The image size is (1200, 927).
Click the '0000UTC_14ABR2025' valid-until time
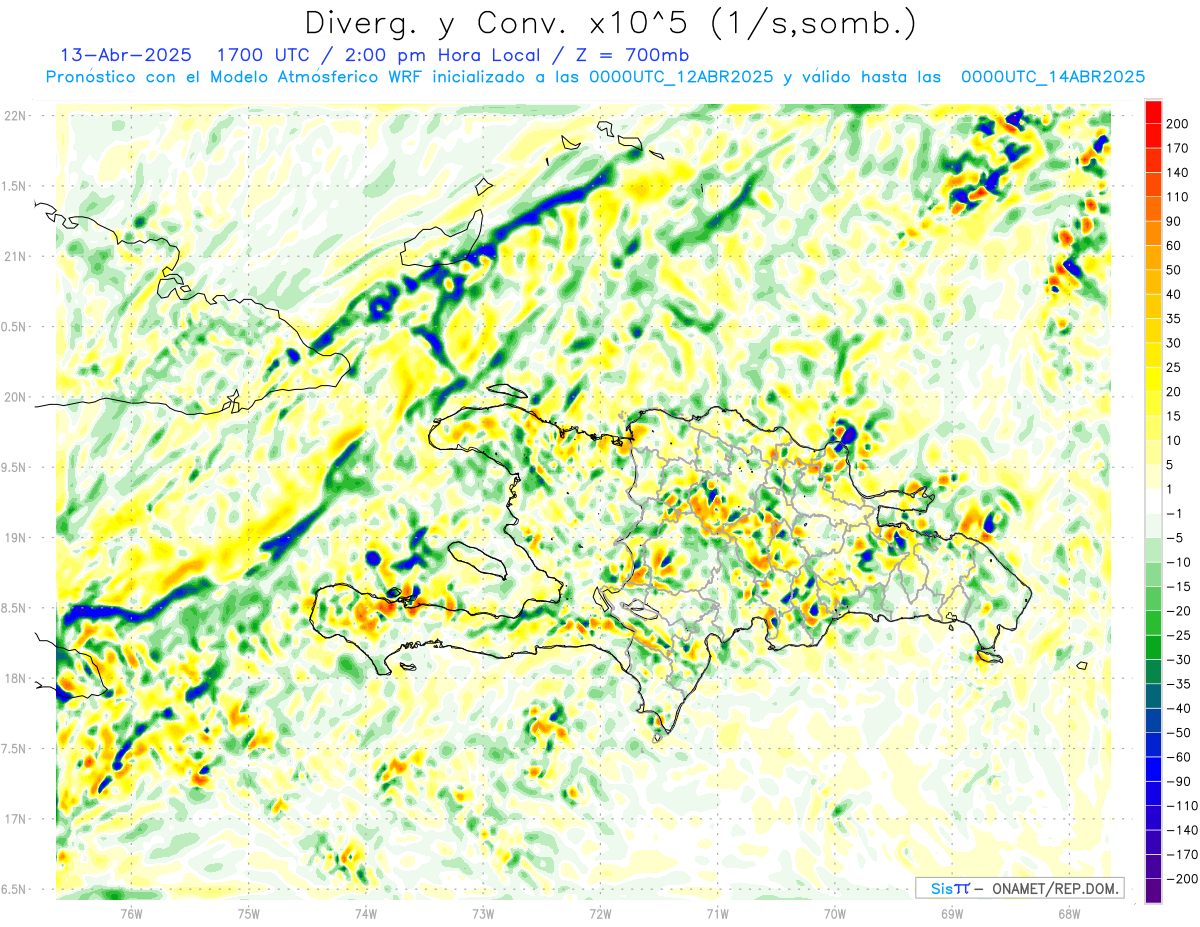pos(1052,76)
